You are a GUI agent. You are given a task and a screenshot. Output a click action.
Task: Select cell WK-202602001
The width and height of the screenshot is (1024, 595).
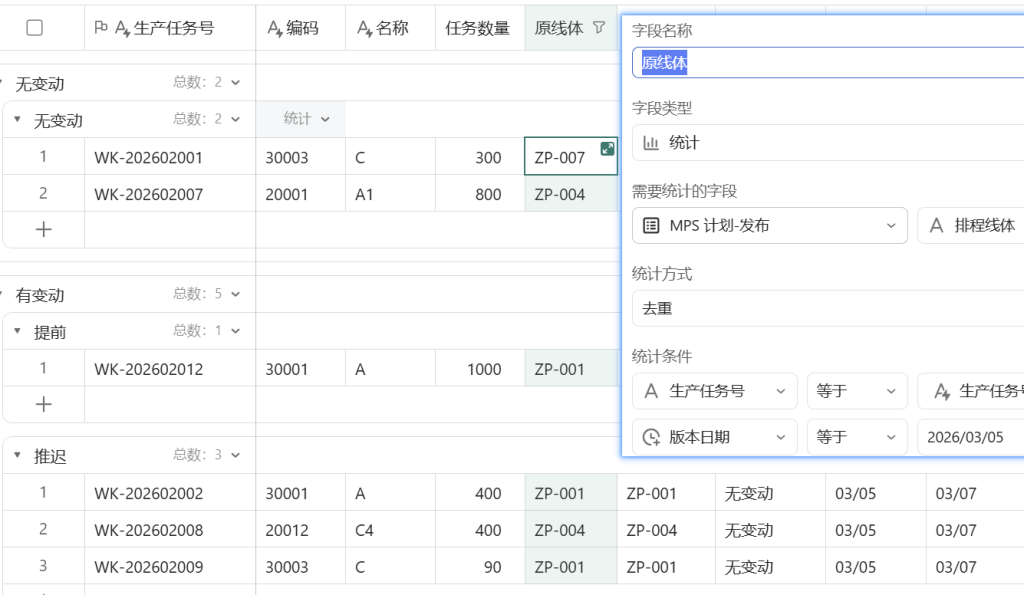(170, 157)
